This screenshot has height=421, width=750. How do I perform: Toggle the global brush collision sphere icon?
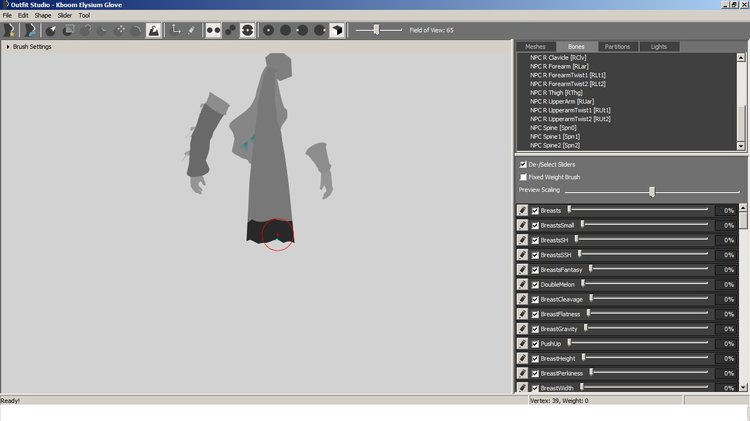247,30
